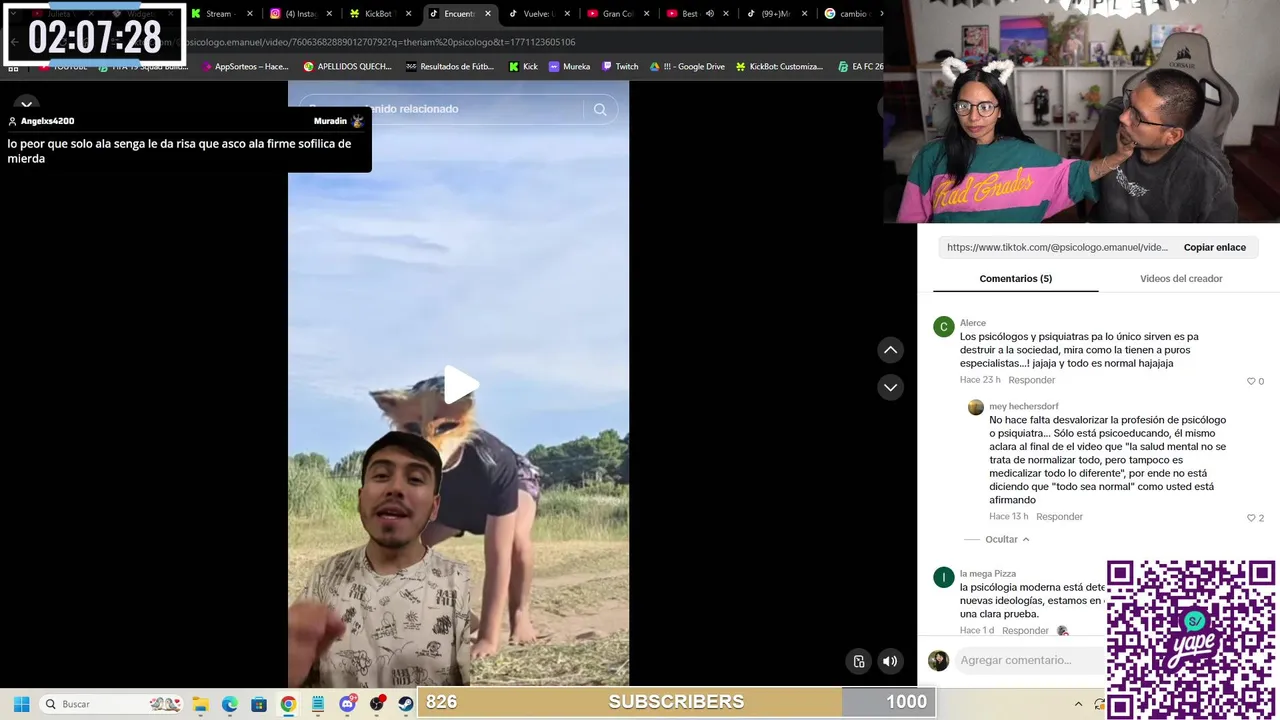This screenshot has width=1280, height=720.
Task: Like mey hechersdorf's reply with heart
Action: coord(1251,518)
